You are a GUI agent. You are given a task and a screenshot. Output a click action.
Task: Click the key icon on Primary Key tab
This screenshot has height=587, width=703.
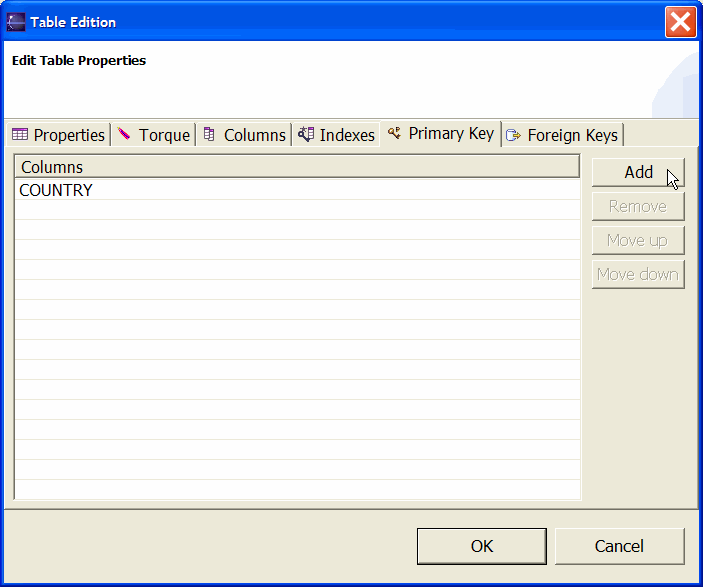click(x=395, y=133)
